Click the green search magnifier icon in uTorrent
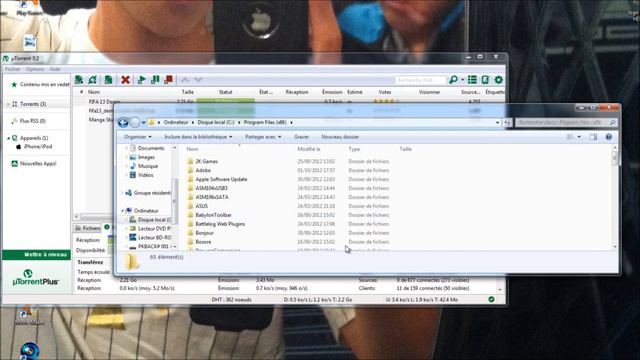Screen dimensions: 640x360 (x=453, y=80)
